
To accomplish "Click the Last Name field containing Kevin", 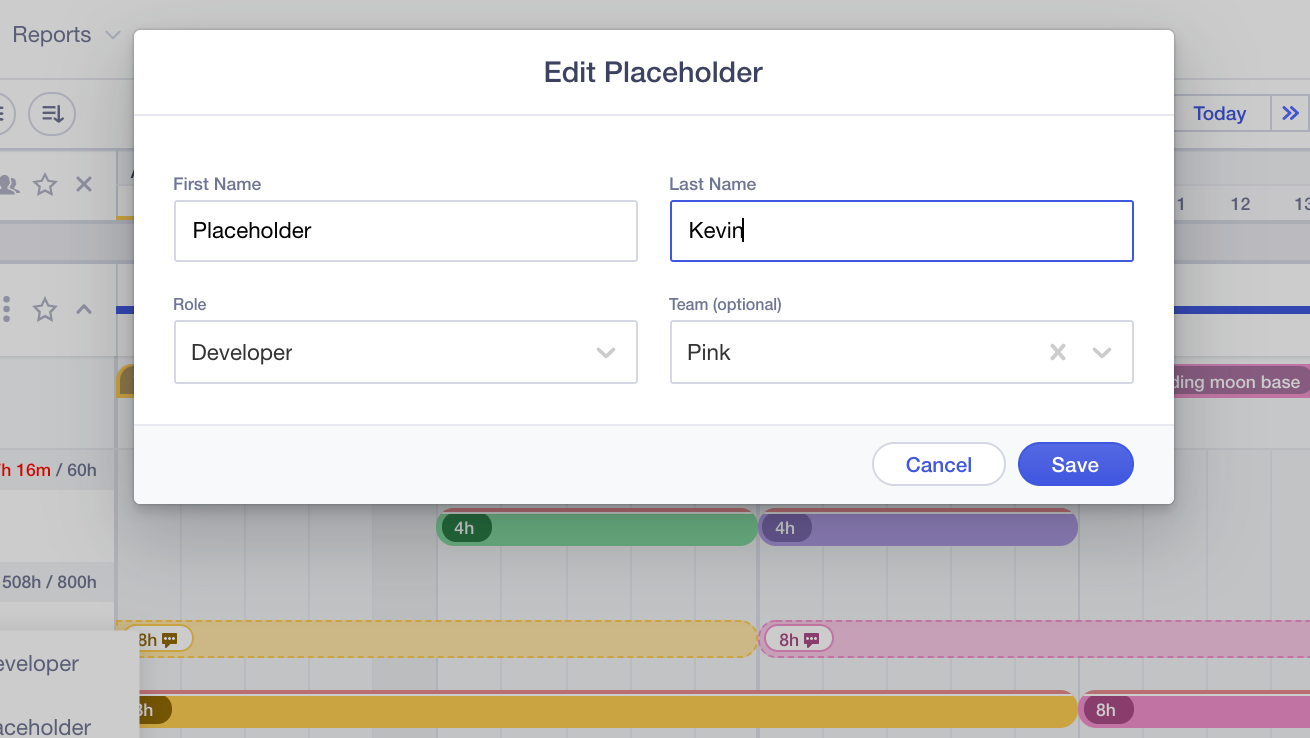I will [902, 231].
